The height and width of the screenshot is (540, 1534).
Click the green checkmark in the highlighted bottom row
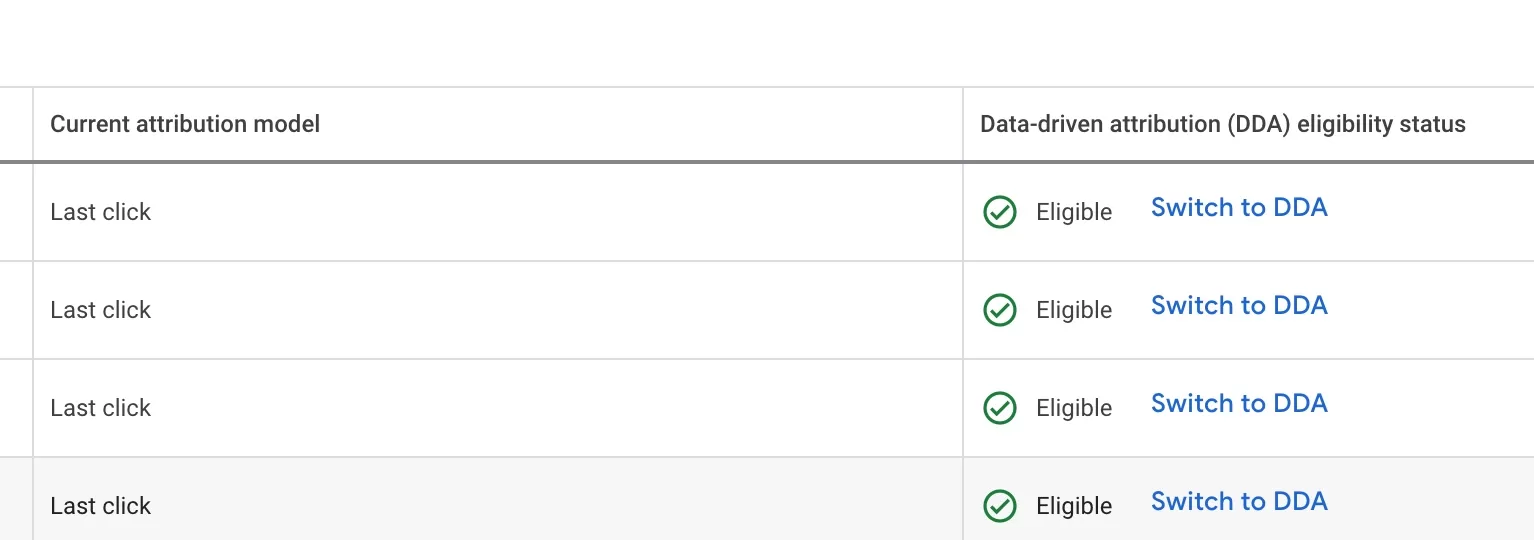[999, 506]
